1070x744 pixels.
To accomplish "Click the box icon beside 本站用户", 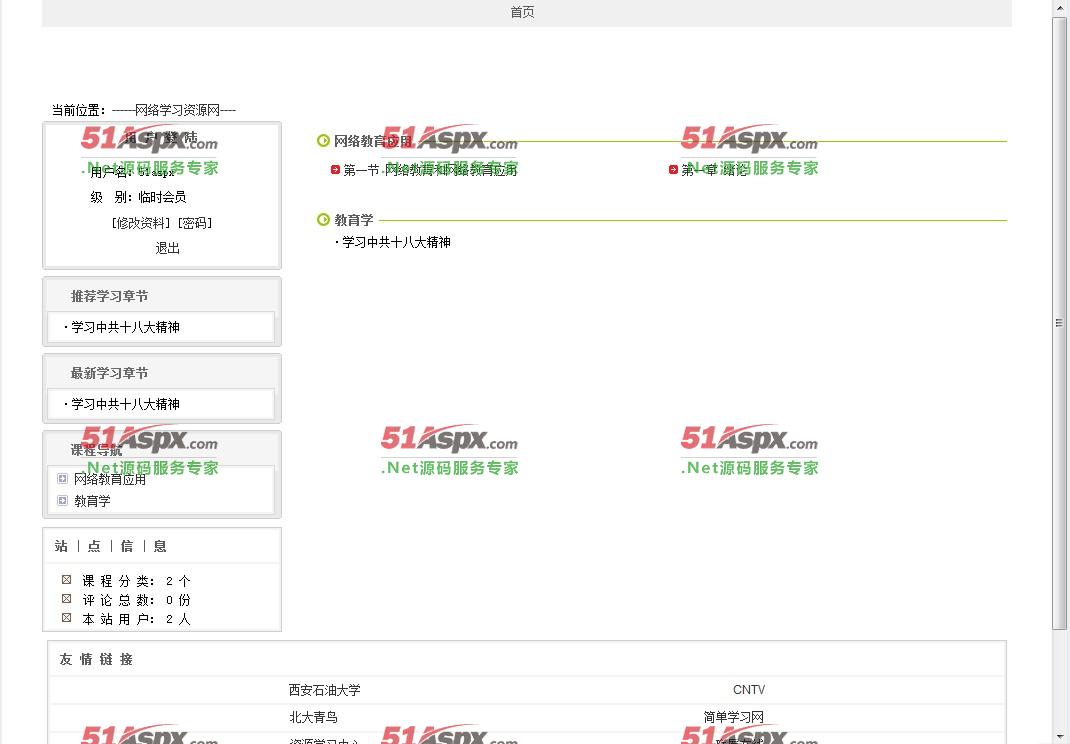I will tap(66, 618).
